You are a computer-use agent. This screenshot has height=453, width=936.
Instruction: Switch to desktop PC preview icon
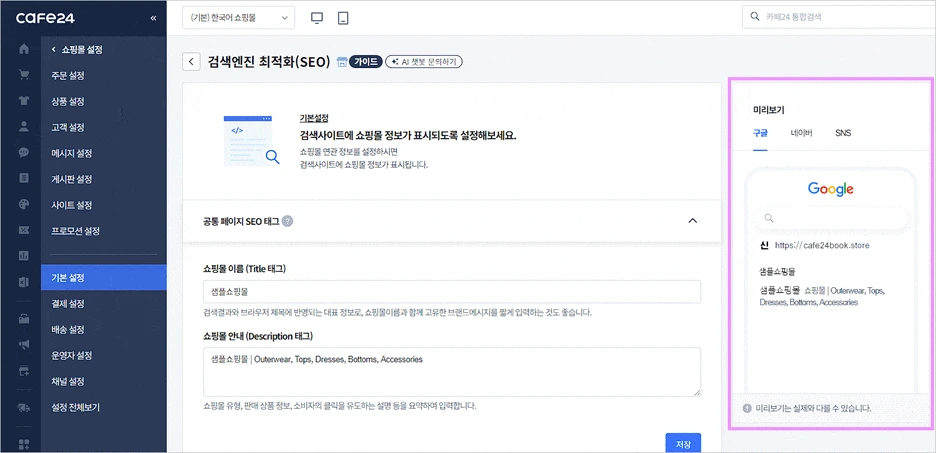point(317,18)
